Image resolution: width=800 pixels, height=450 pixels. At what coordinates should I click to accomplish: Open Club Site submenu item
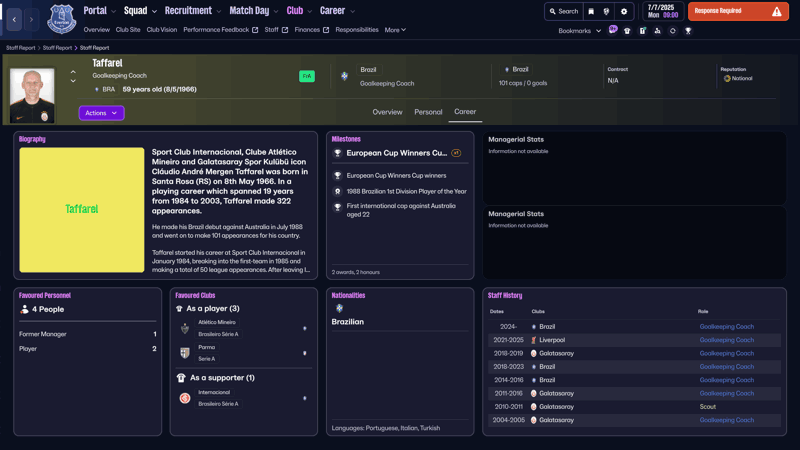(128, 30)
